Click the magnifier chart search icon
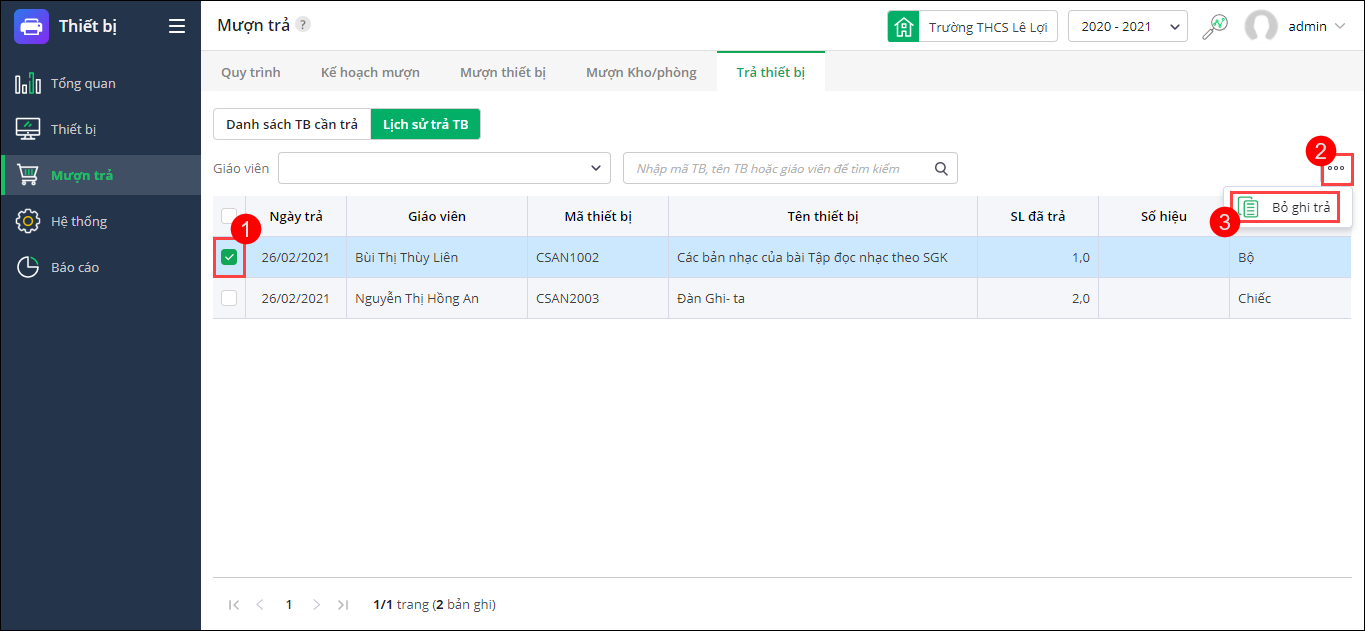Viewport: 1365px width, 631px height. click(1215, 26)
